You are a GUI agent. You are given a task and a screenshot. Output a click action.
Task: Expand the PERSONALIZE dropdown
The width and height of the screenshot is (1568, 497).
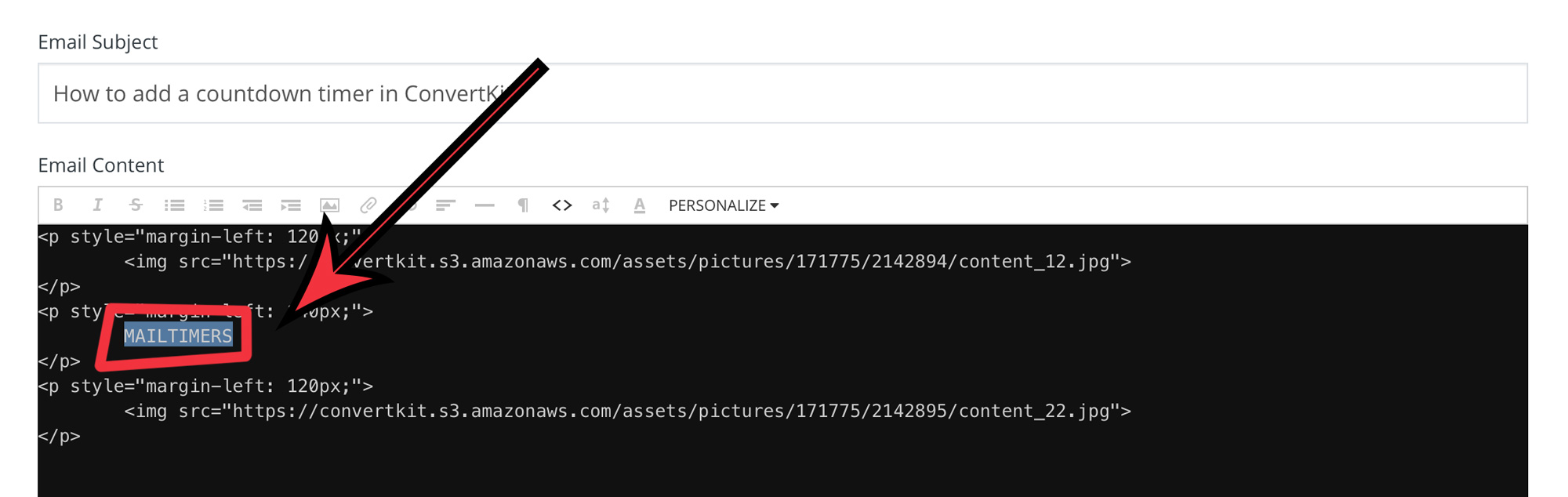(724, 205)
